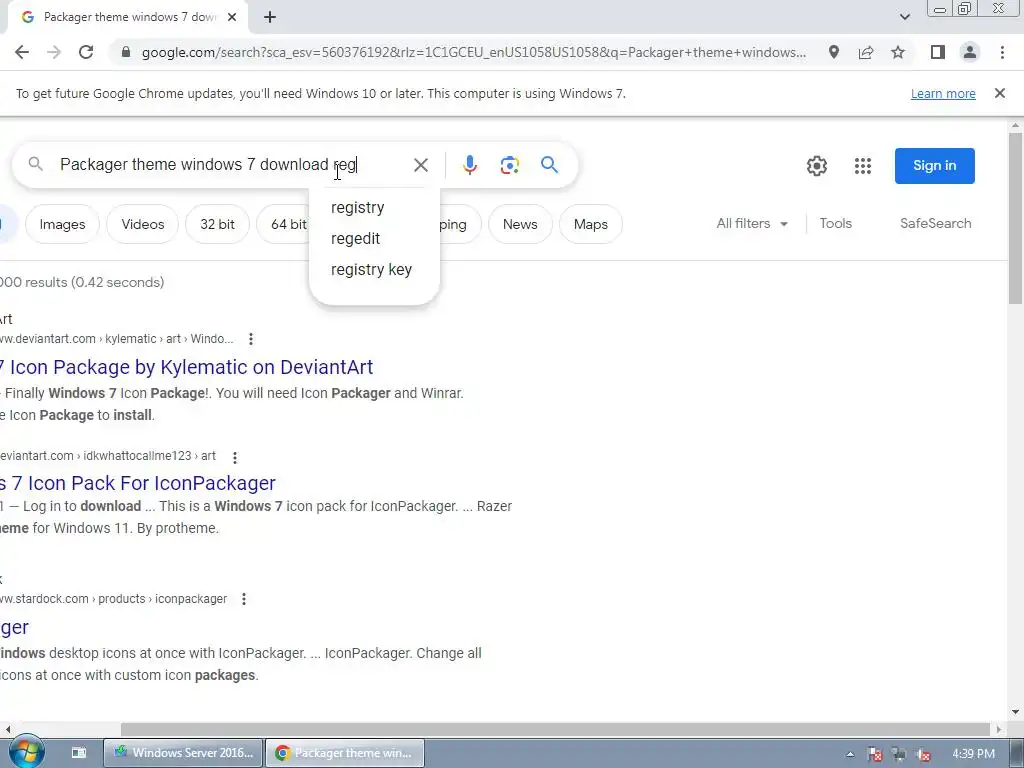Image resolution: width=1024 pixels, height=768 pixels.
Task: View site information lock icon
Action: pyautogui.click(x=126, y=52)
